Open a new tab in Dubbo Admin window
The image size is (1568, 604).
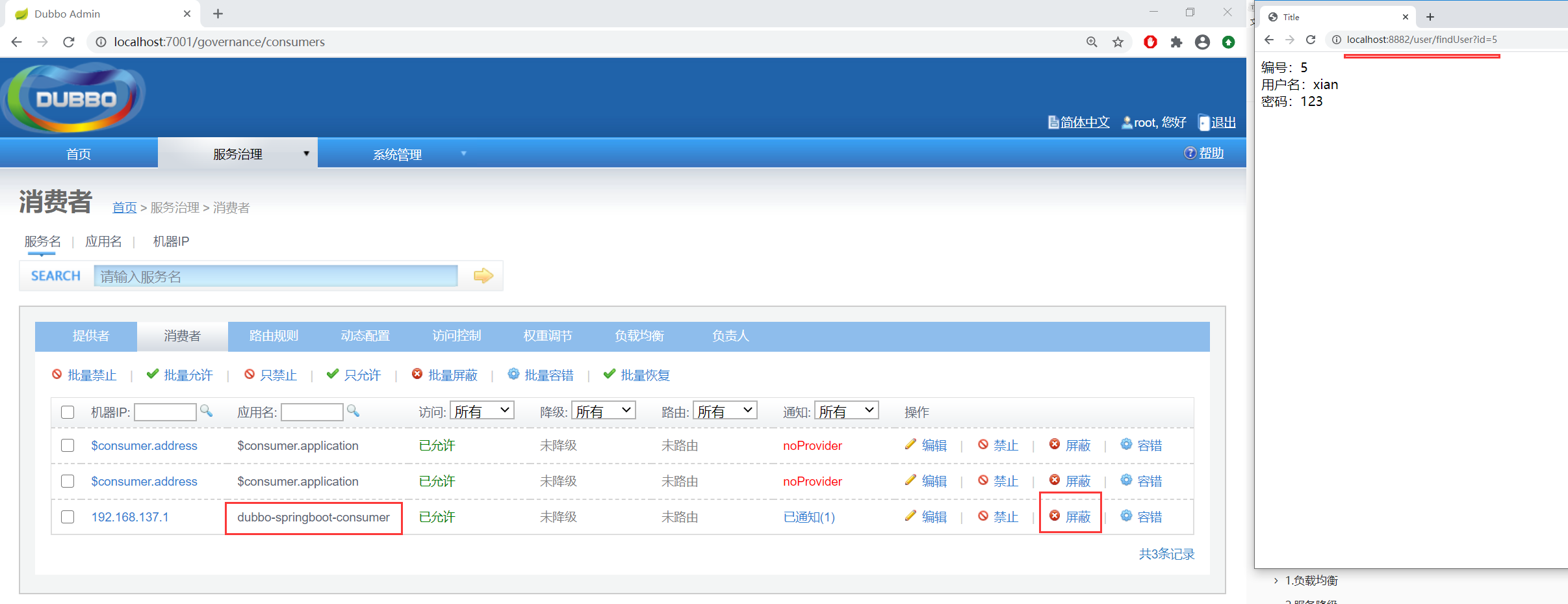point(218,14)
